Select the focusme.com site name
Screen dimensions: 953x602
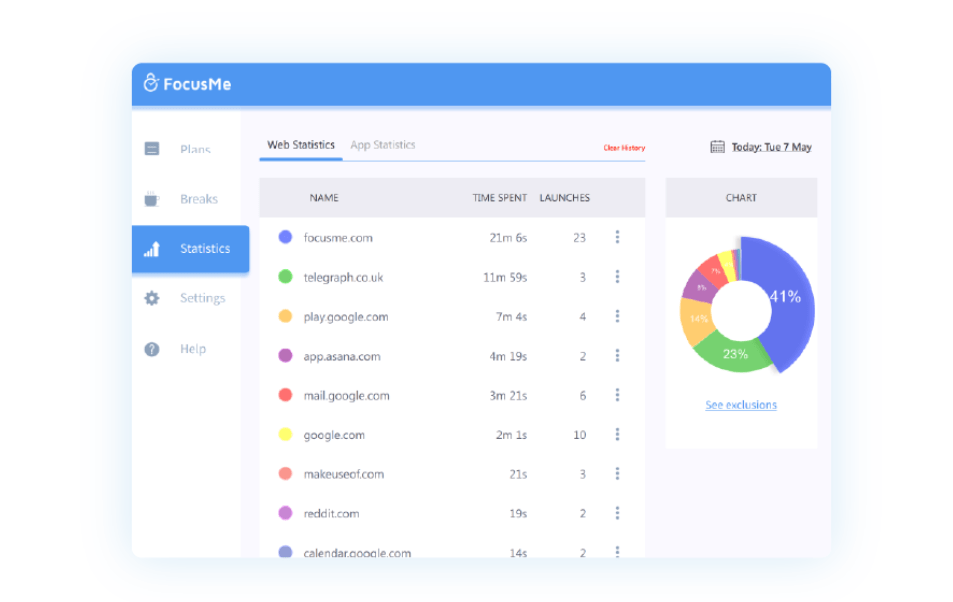click(x=338, y=238)
